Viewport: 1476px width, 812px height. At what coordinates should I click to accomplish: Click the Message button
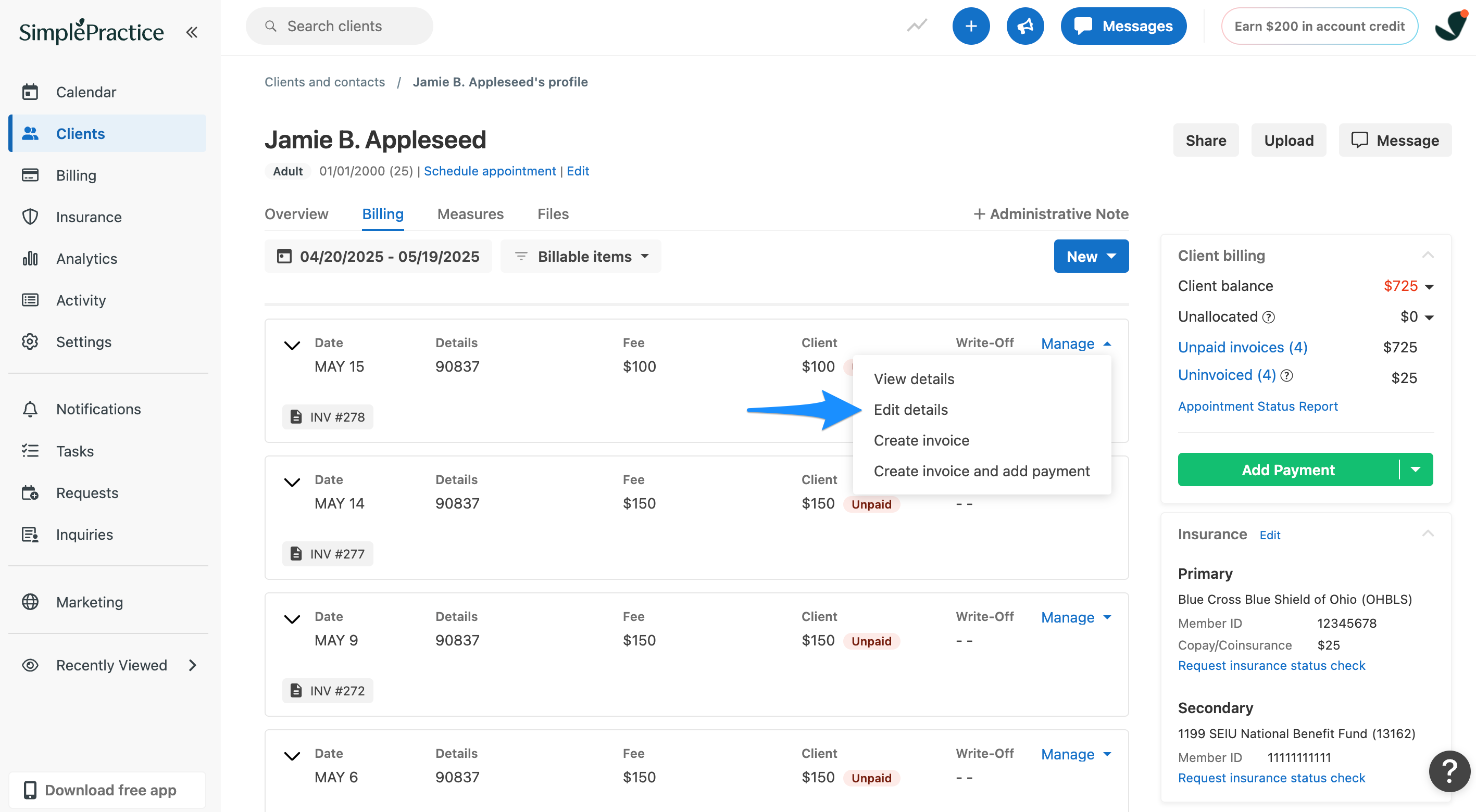[x=1395, y=141]
